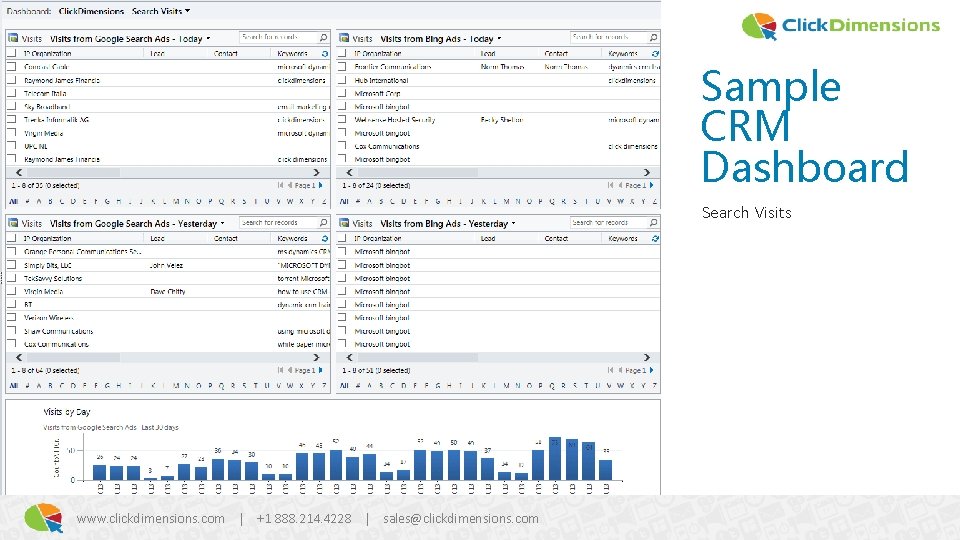Open the Raymond James Financial record below Comcast
Screen dimensions: 960x540
[62, 80]
